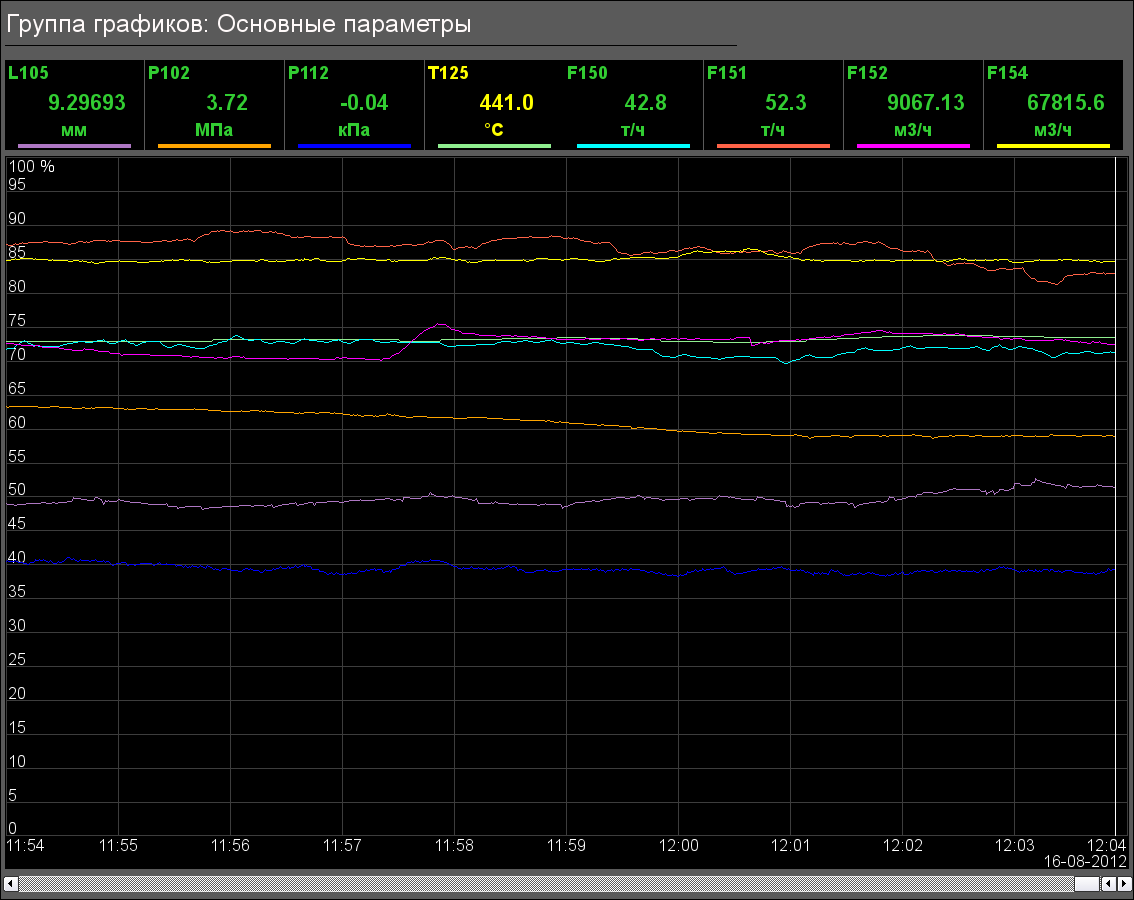The height and width of the screenshot is (900, 1134).
Task: Click the orange color bar under P102
Action: [x=214, y=146]
